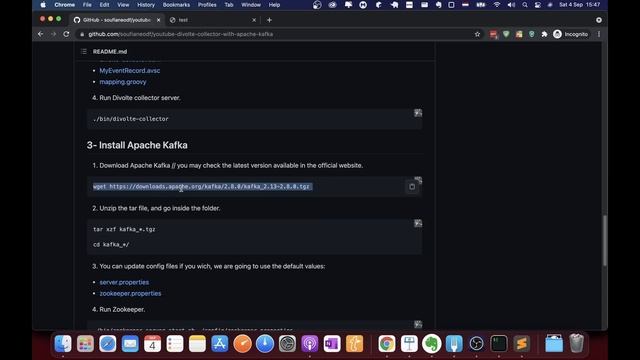Open the Edit menu
This screenshot has height=360, width=640.
pos(104,5)
